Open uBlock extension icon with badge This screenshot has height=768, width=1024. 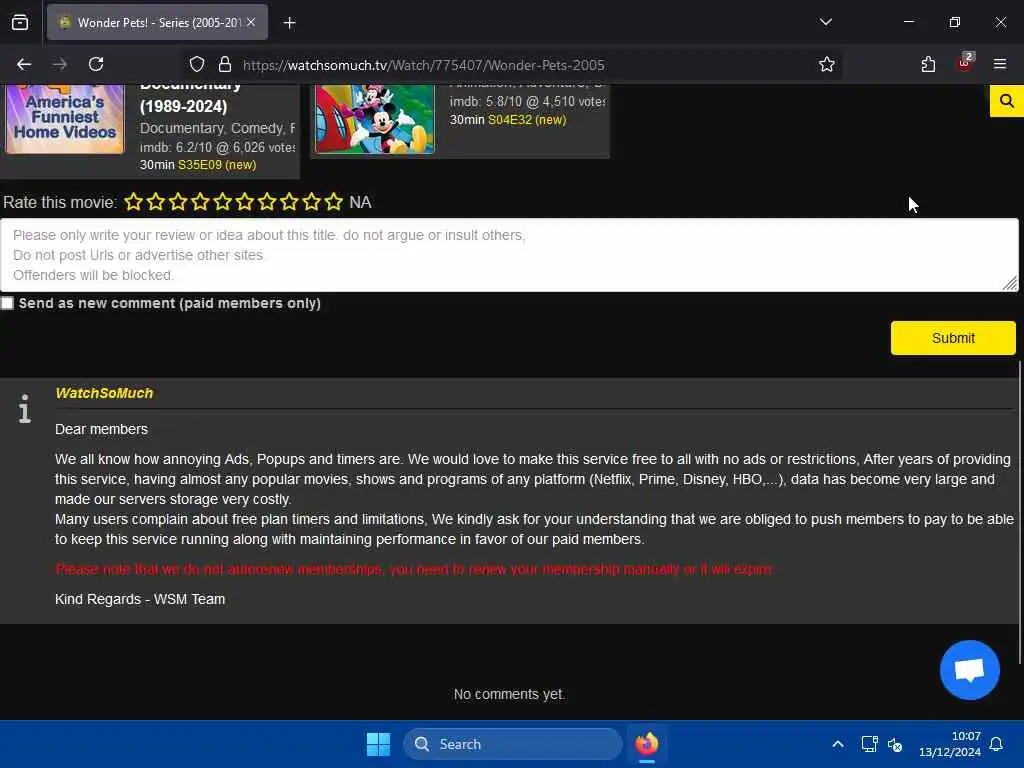pos(965,63)
